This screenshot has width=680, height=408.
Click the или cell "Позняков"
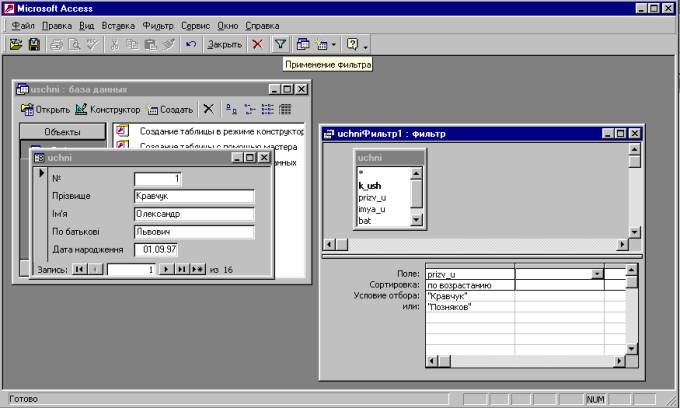point(470,307)
